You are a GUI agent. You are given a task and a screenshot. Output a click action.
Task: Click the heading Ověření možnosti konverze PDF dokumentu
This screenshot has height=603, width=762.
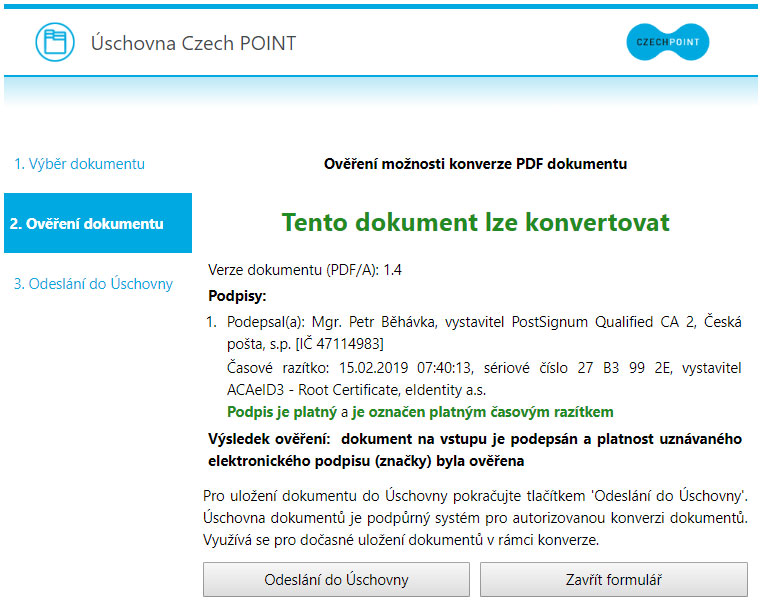[x=475, y=164]
